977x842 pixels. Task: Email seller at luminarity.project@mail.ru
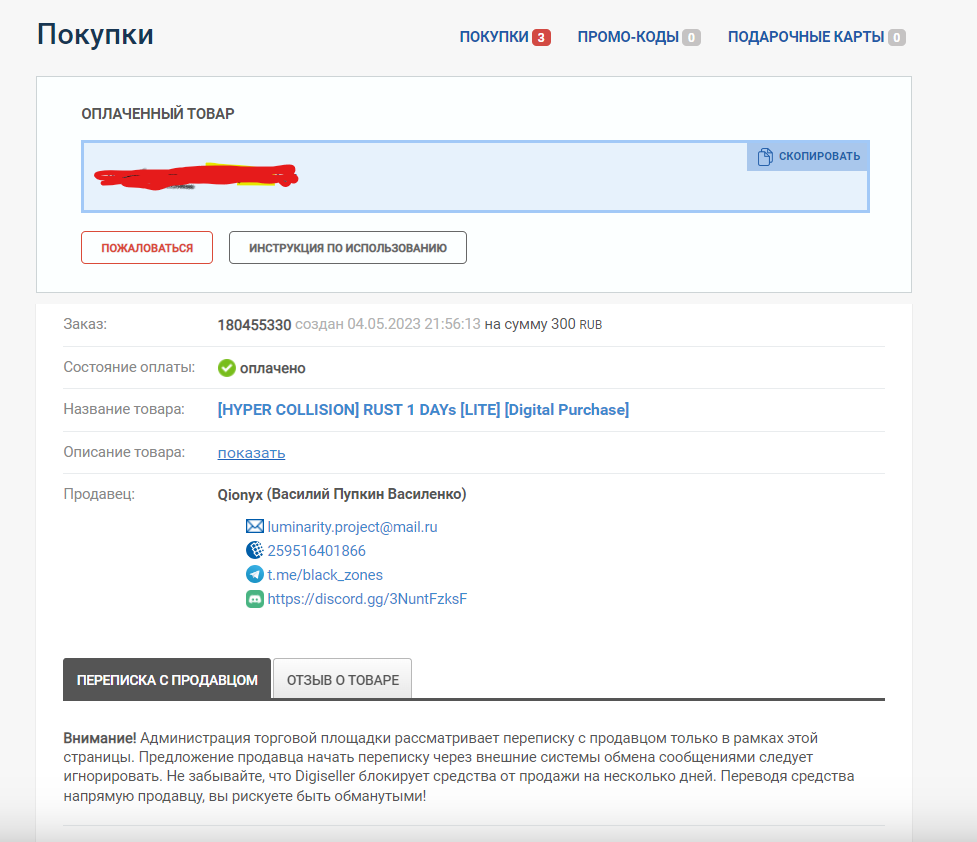tap(352, 527)
